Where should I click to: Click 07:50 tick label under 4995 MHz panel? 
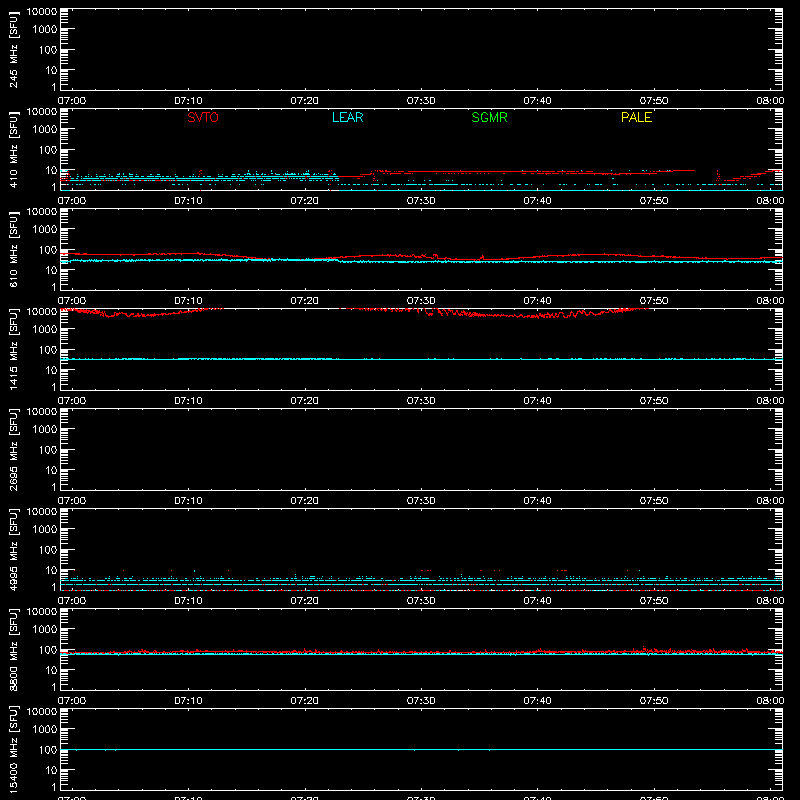pyautogui.click(x=654, y=601)
